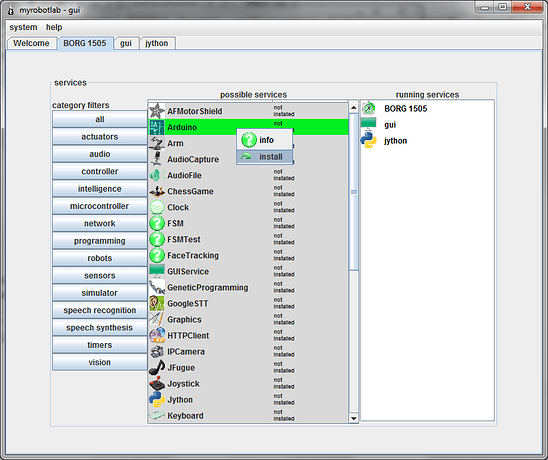
Task: Select the Joystick service icon
Action: pos(157,383)
